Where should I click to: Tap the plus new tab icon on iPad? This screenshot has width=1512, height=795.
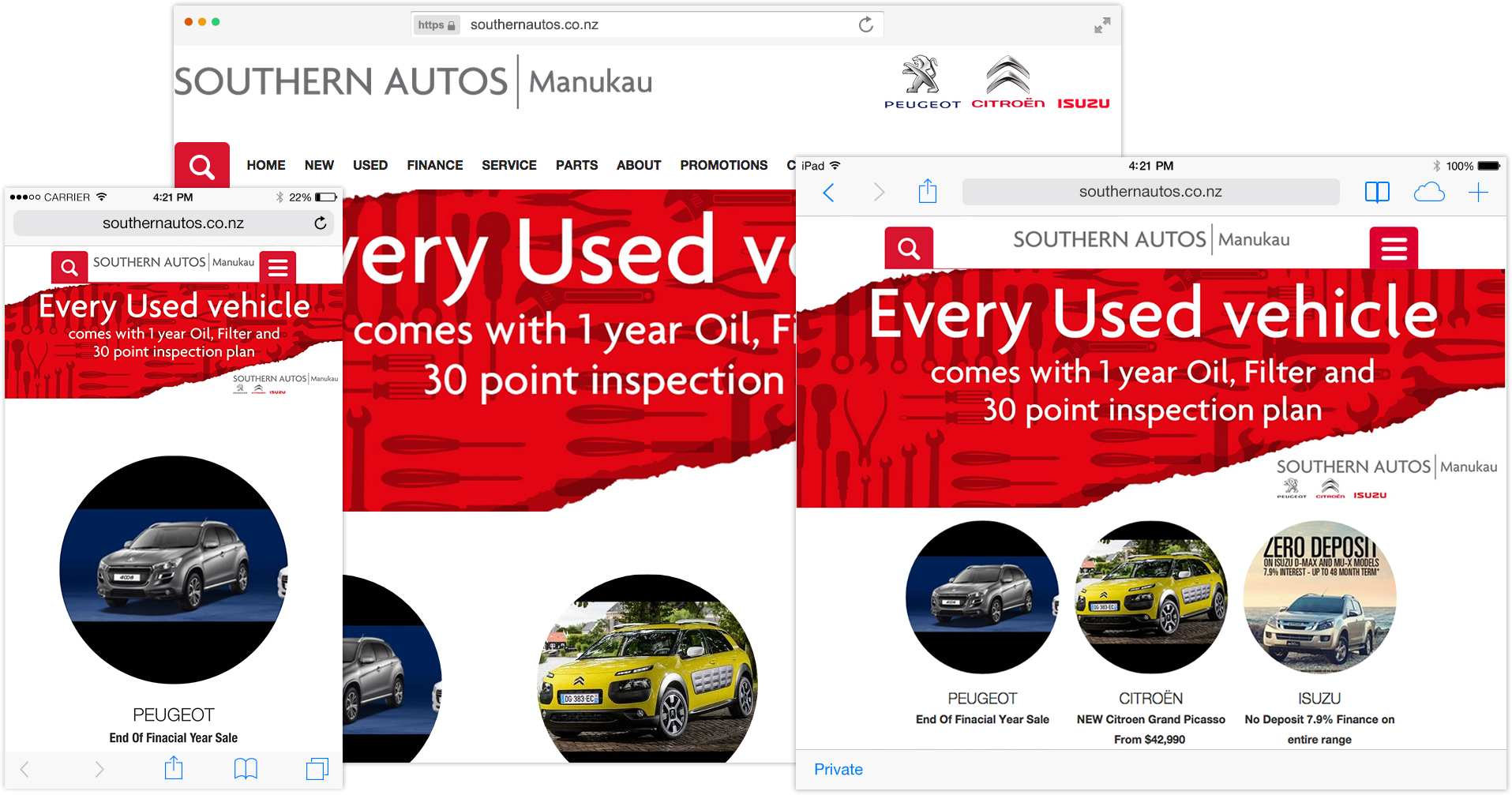coord(1479,193)
